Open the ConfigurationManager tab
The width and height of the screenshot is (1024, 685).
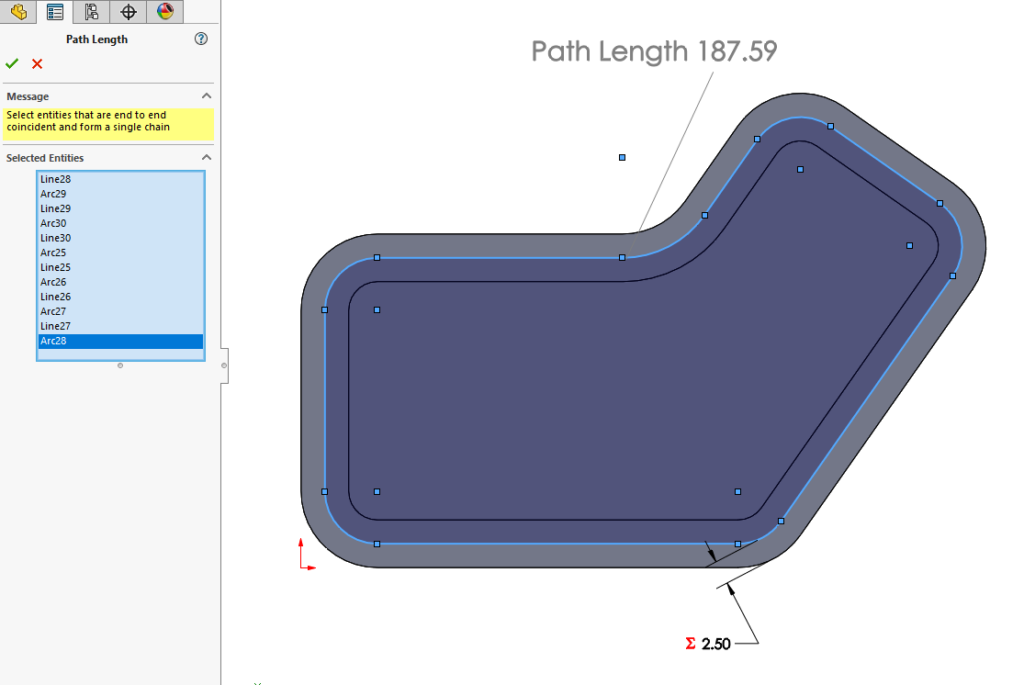[x=90, y=11]
